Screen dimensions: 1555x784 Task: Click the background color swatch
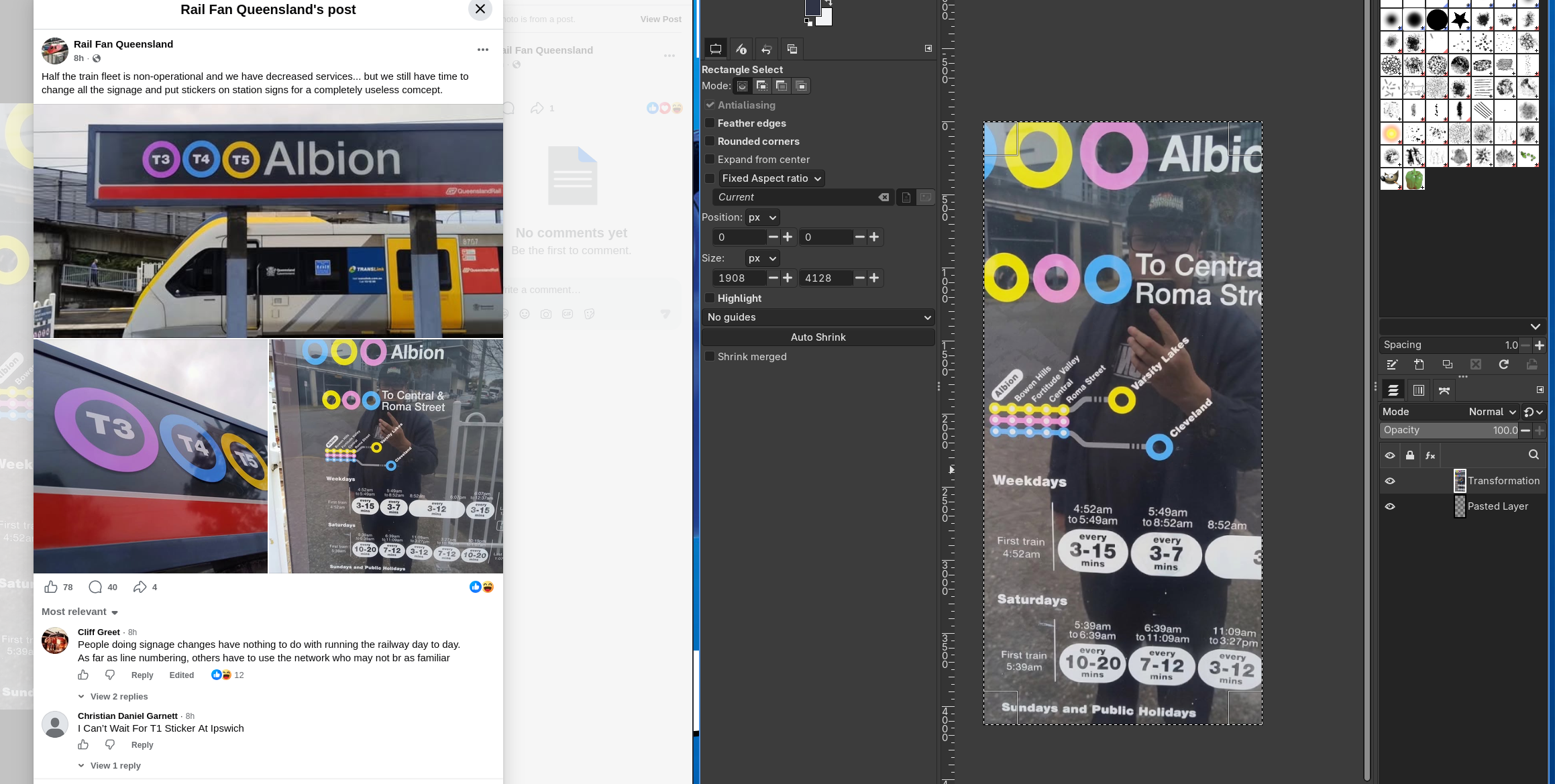826,19
